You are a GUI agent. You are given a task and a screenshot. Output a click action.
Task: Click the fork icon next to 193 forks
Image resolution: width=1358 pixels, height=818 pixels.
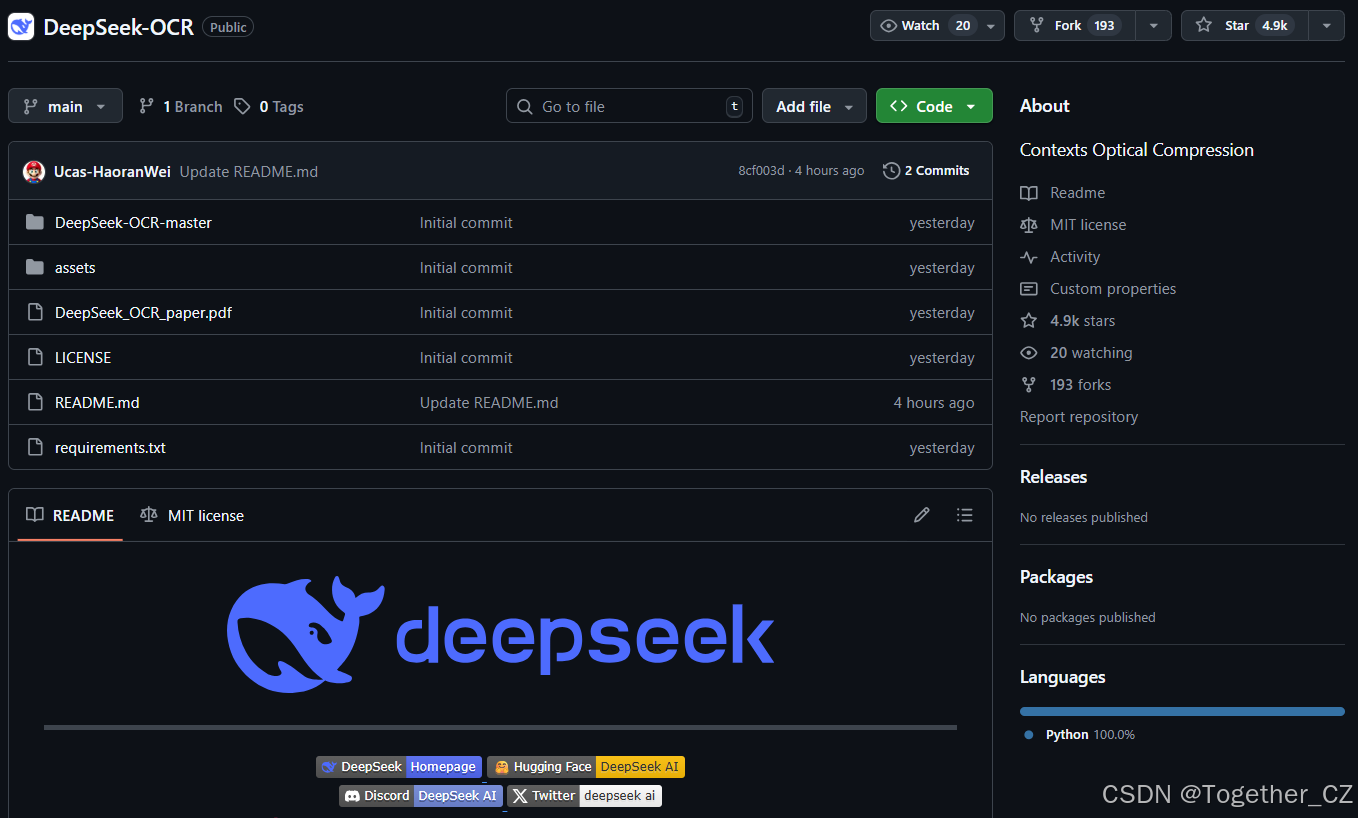[1029, 385]
